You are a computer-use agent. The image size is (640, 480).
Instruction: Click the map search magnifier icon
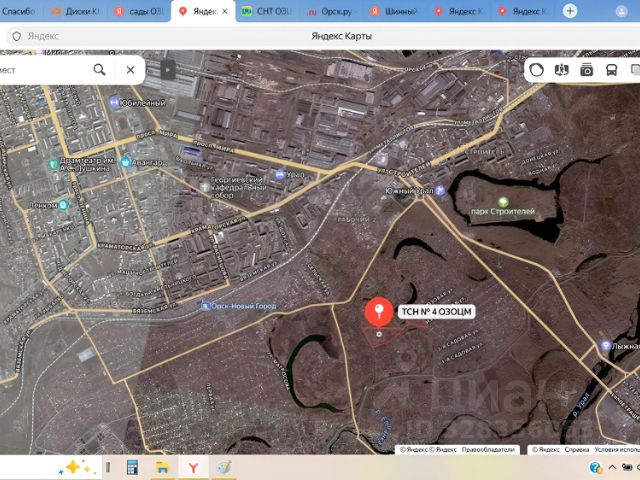100,70
